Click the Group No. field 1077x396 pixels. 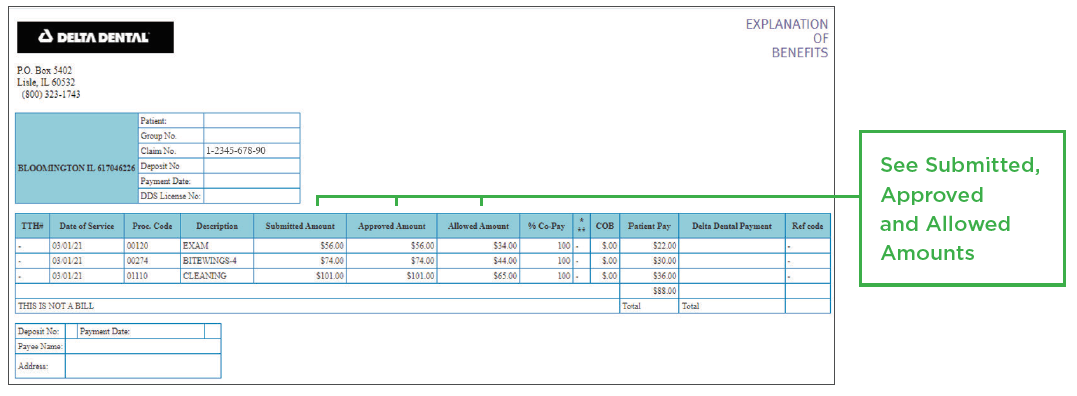(x=251, y=136)
